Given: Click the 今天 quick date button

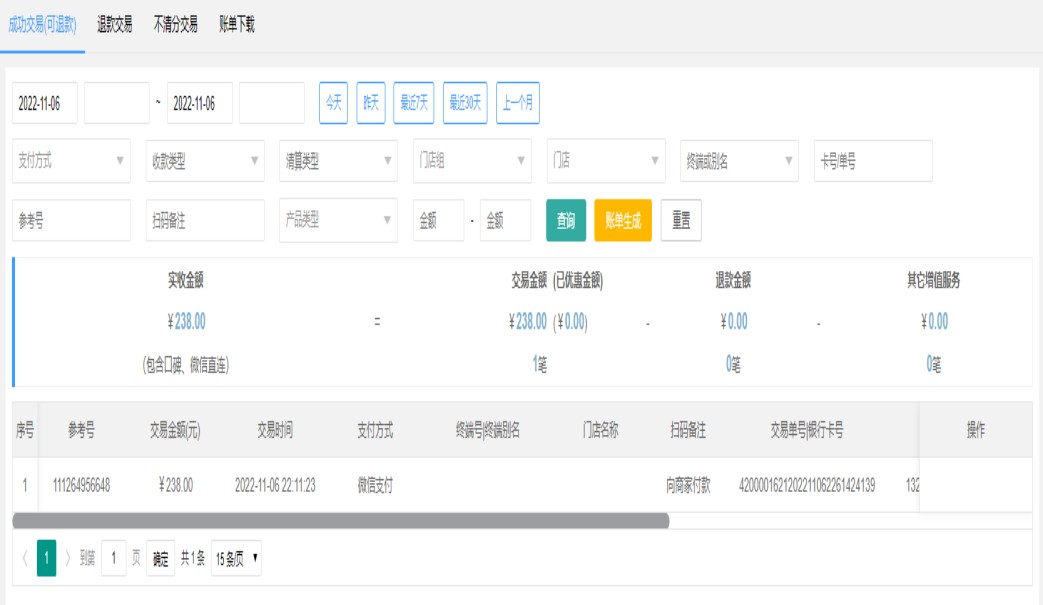Looking at the screenshot, I should click(x=333, y=103).
